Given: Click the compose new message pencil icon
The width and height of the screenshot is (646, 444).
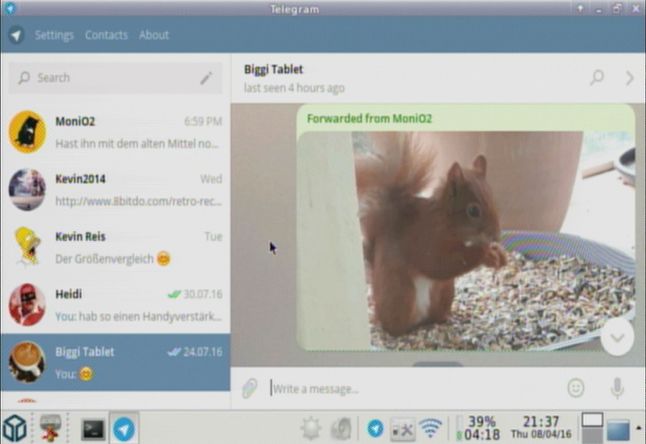Looking at the screenshot, I should click(207, 77).
